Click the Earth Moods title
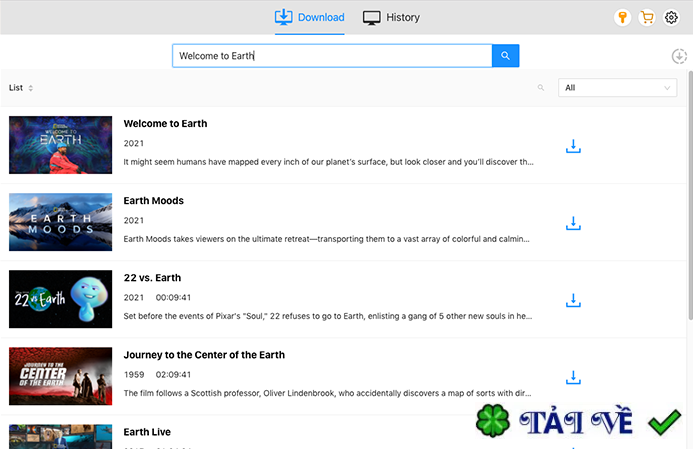The width and height of the screenshot is (693, 449). tap(153, 200)
